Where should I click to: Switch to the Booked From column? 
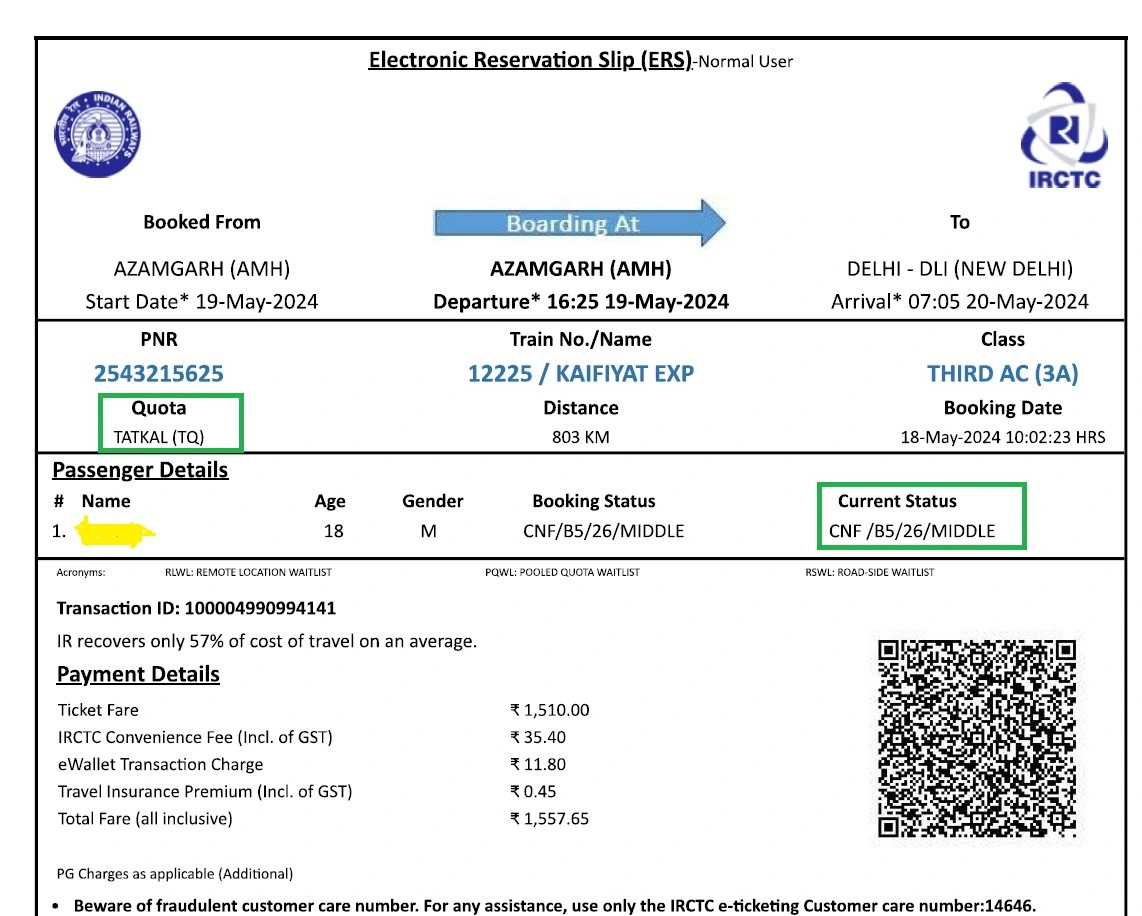[x=202, y=221]
